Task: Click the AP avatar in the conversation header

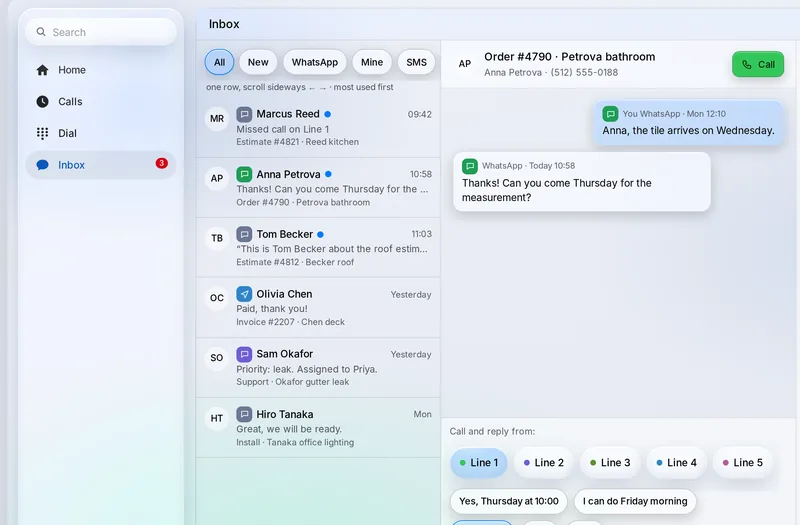Action: click(x=465, y=64)
